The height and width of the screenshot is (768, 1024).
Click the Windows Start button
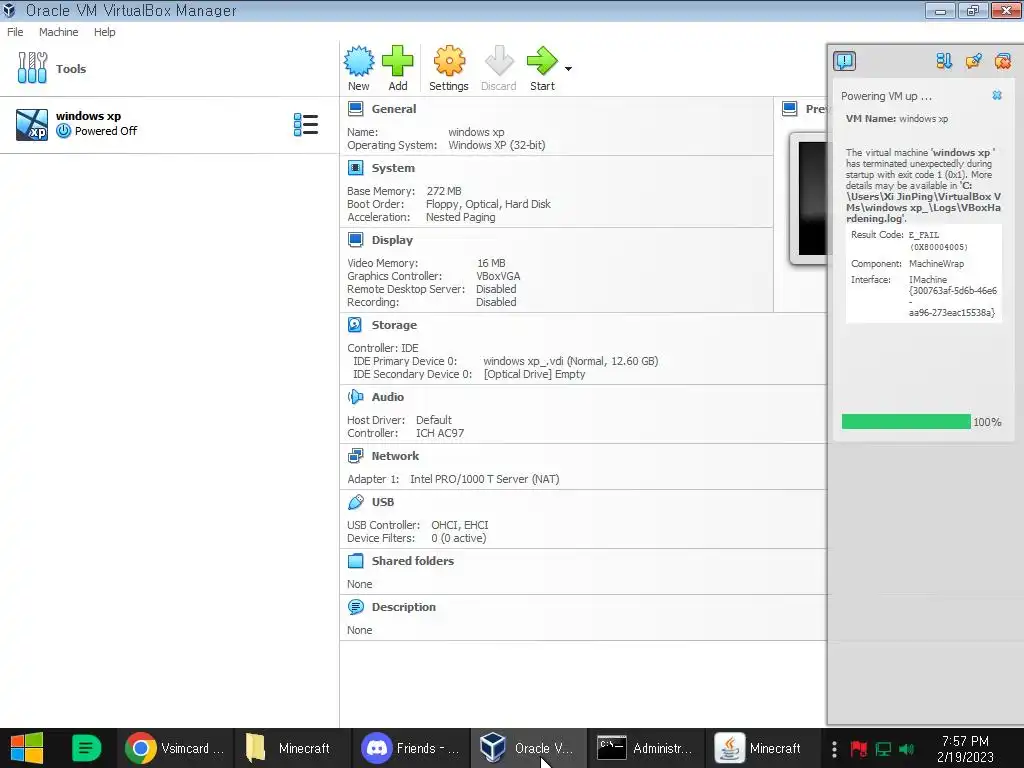(x=26, y=748)
